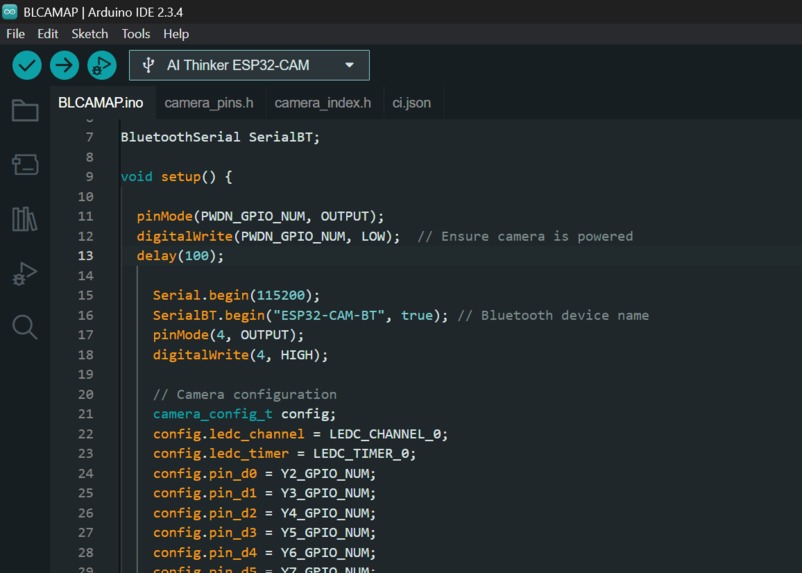
Task: Click 'digitalWrite(4, HIGH);' line
Action: pyautogui.click(x=240, y=355)
